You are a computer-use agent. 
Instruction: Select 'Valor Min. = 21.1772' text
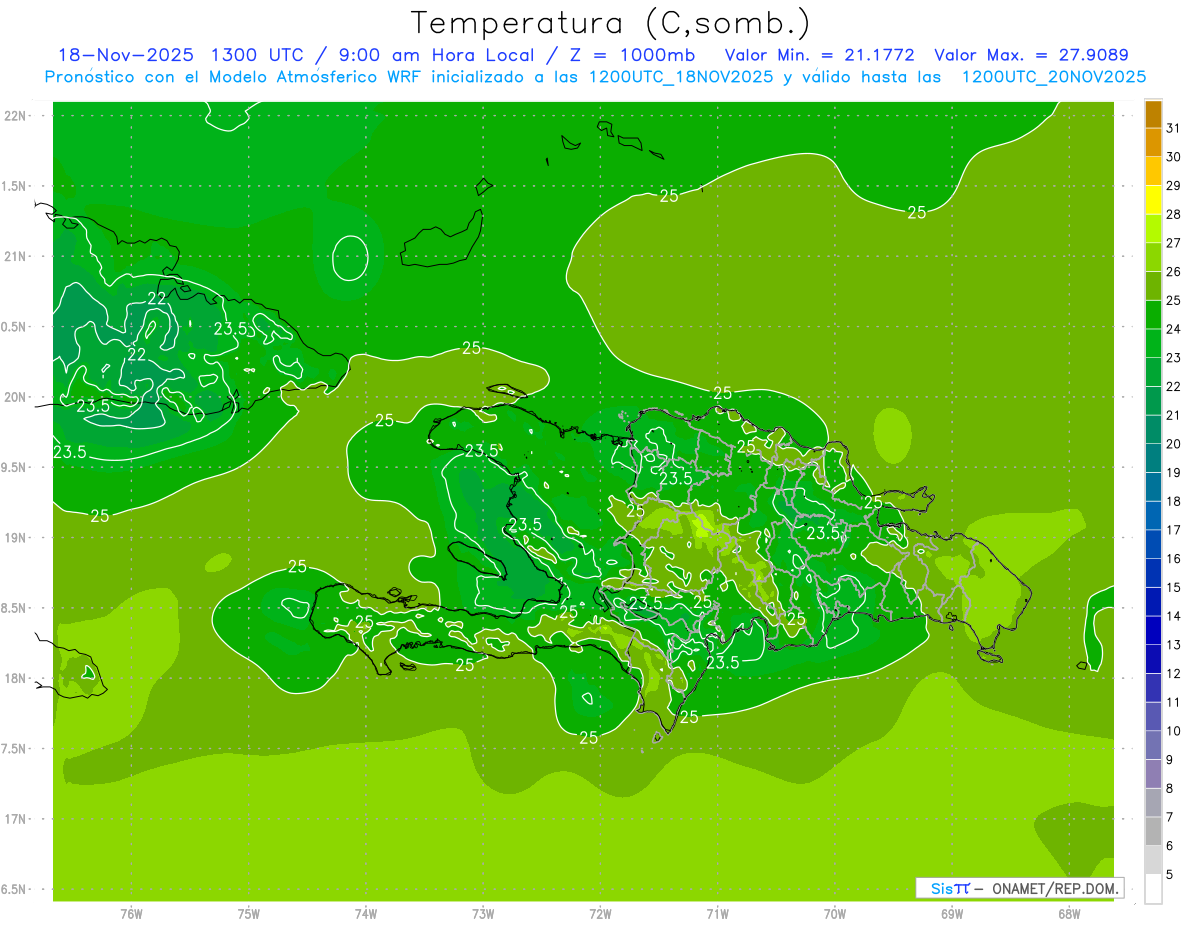[x=820, y=55]
